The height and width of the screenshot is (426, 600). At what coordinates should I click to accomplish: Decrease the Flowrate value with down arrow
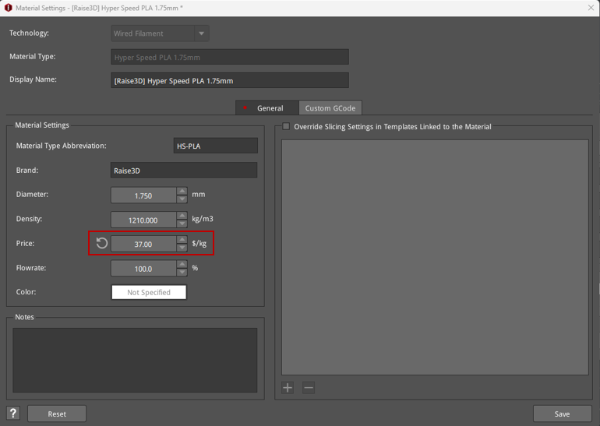(x=181, y=272)
